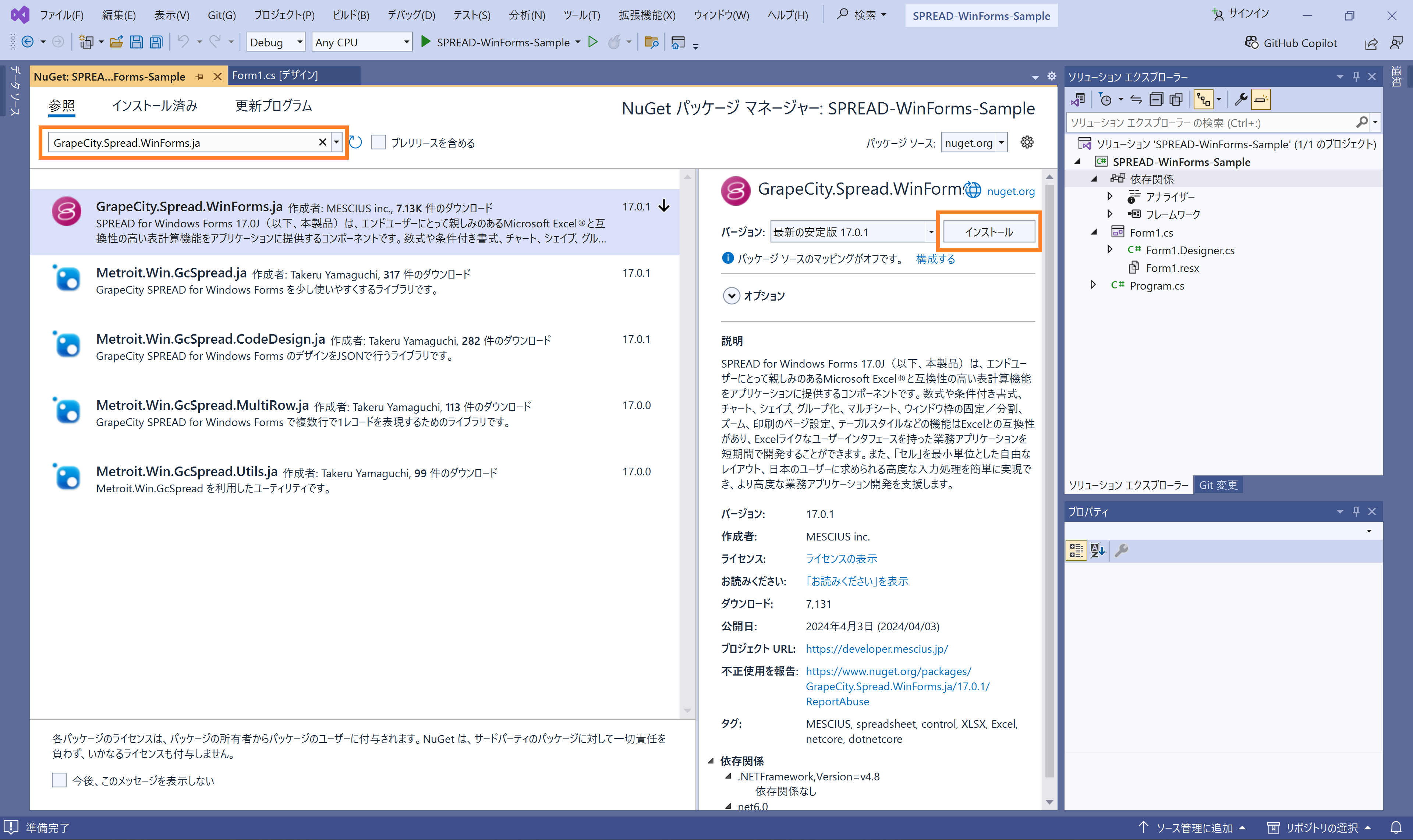The height and width of the screenshot is (840, 1413).
Task: Open the NuGet search history dropdown arrow
Action: point(336,142)
